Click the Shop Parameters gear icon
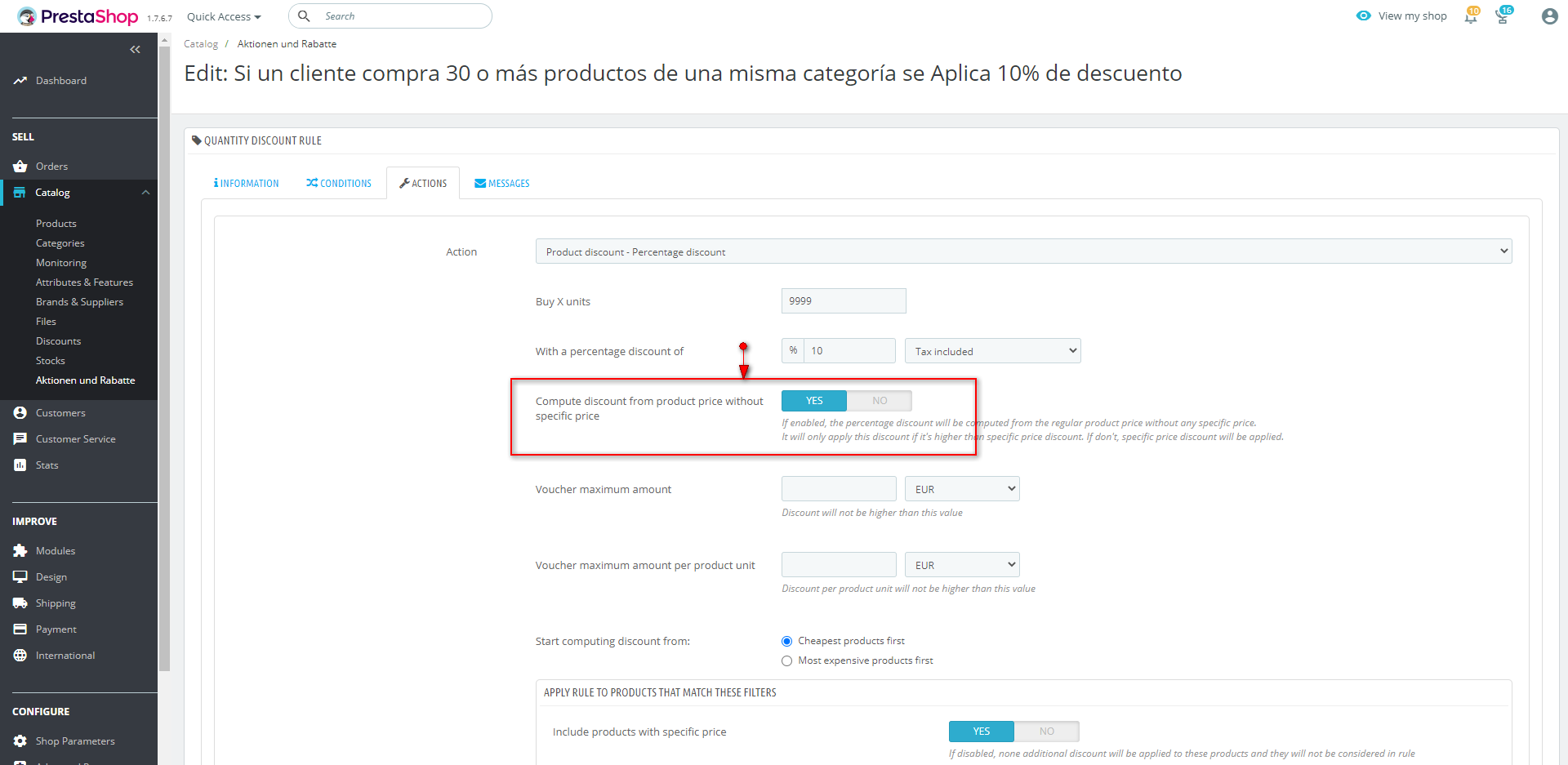Image resolution: width=1568 pixels, height=765 pixels. 20,741
